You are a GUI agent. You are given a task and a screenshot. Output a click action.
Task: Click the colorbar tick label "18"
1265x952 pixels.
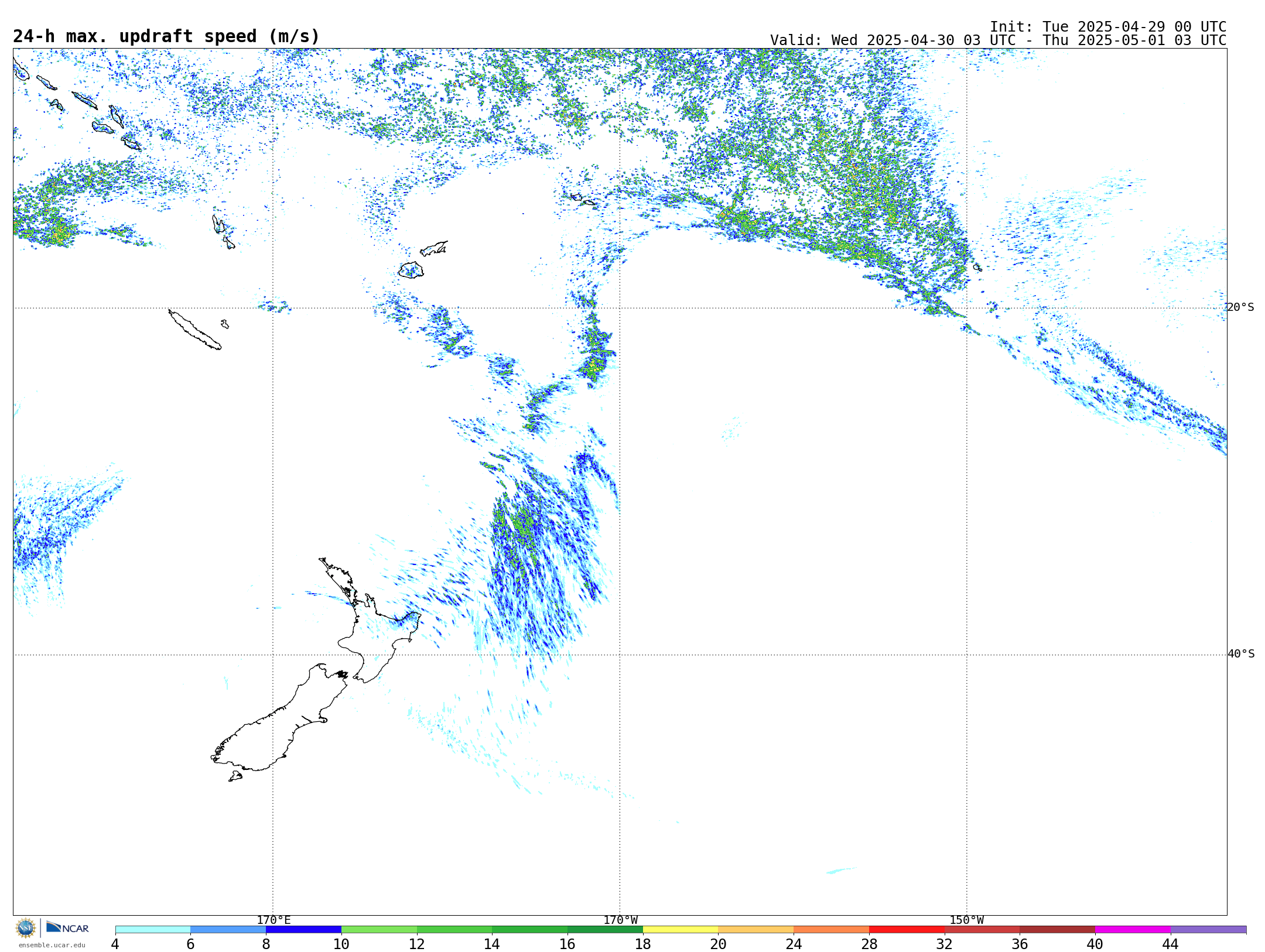pyautogui.click(x=643, y=944)
